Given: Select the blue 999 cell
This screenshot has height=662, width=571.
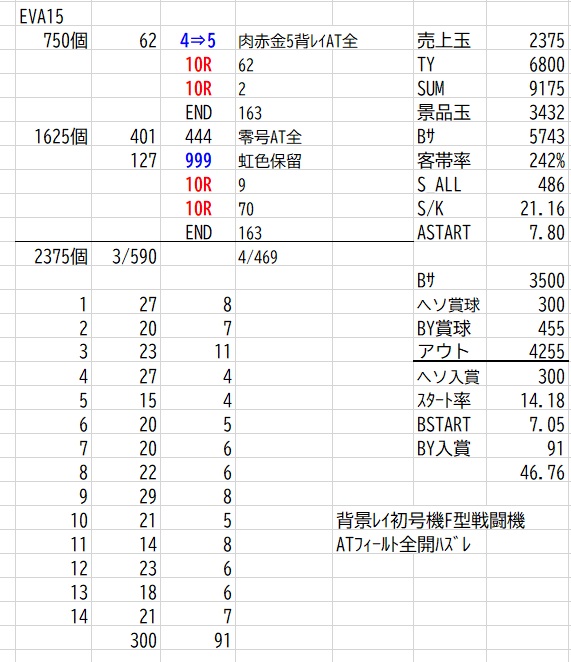Looking at the screenshot, I should click(x=198, y=160).
